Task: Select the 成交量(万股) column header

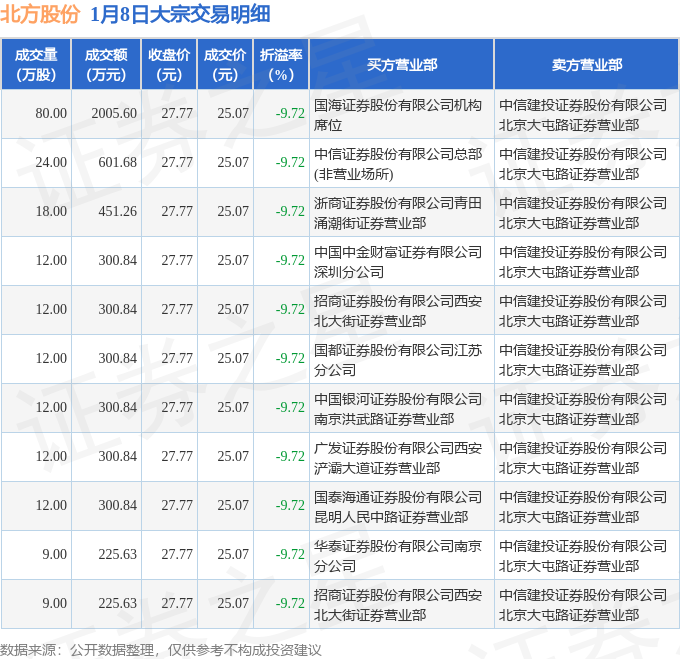Action: point(36,65)
